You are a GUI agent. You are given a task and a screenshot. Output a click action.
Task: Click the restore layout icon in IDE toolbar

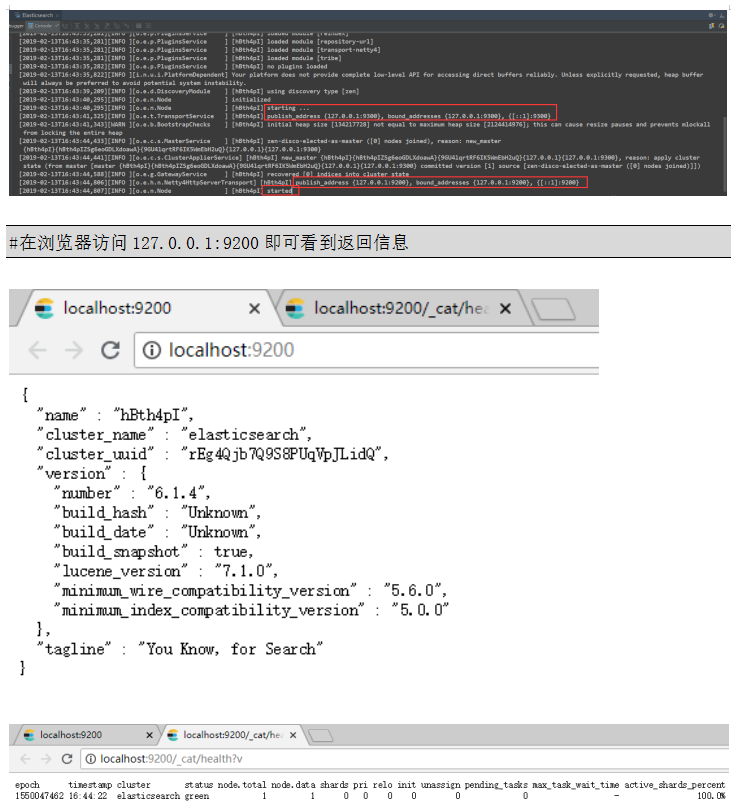coord(711,26)
